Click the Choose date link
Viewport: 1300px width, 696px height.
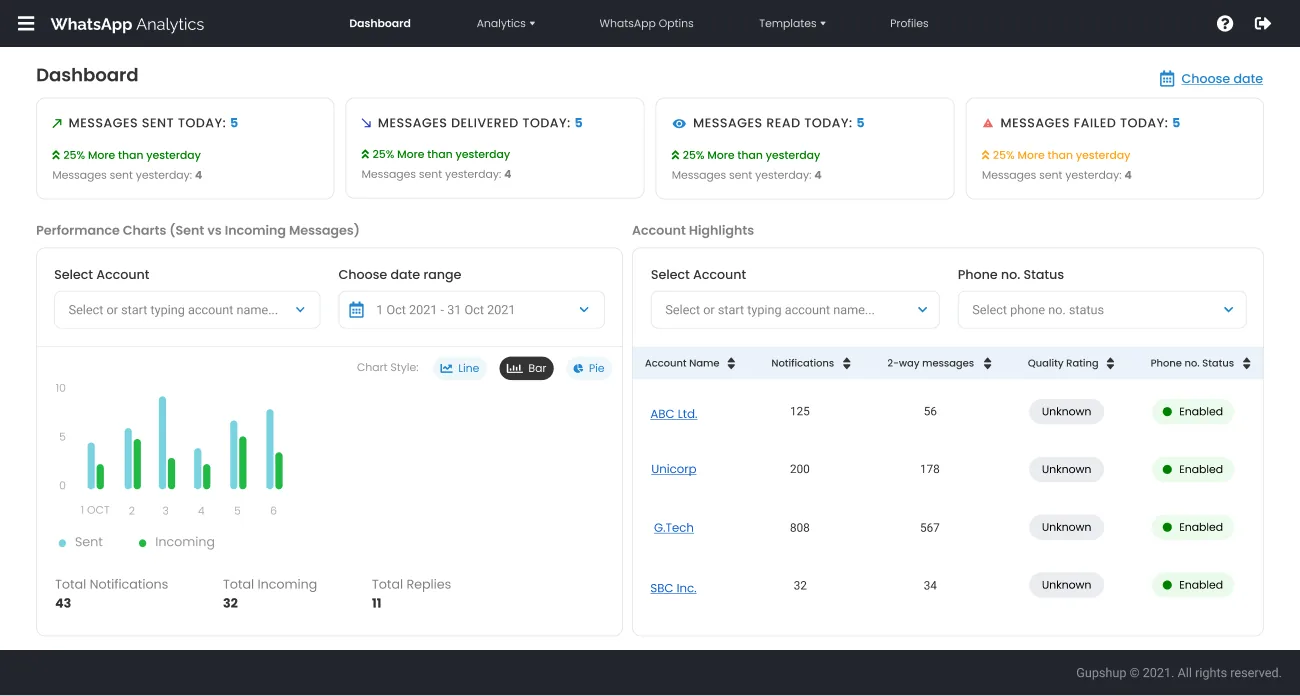click(1222, 79)
